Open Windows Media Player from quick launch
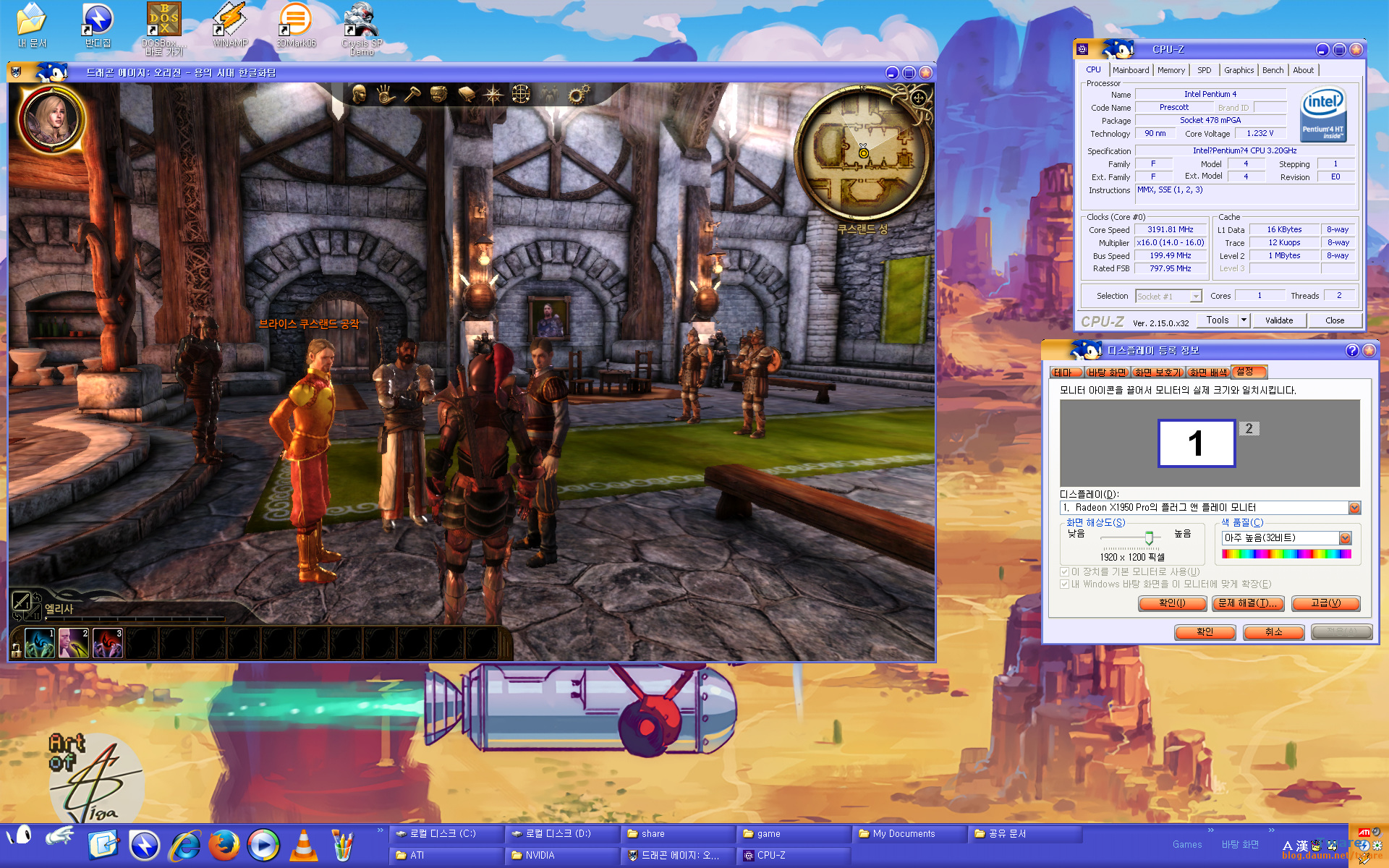The height and width of the screenshot is (868, 1389). point(263,845)
